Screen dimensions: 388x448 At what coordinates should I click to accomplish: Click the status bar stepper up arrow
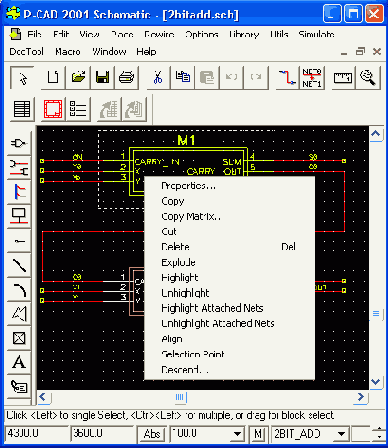click(379, 429)
